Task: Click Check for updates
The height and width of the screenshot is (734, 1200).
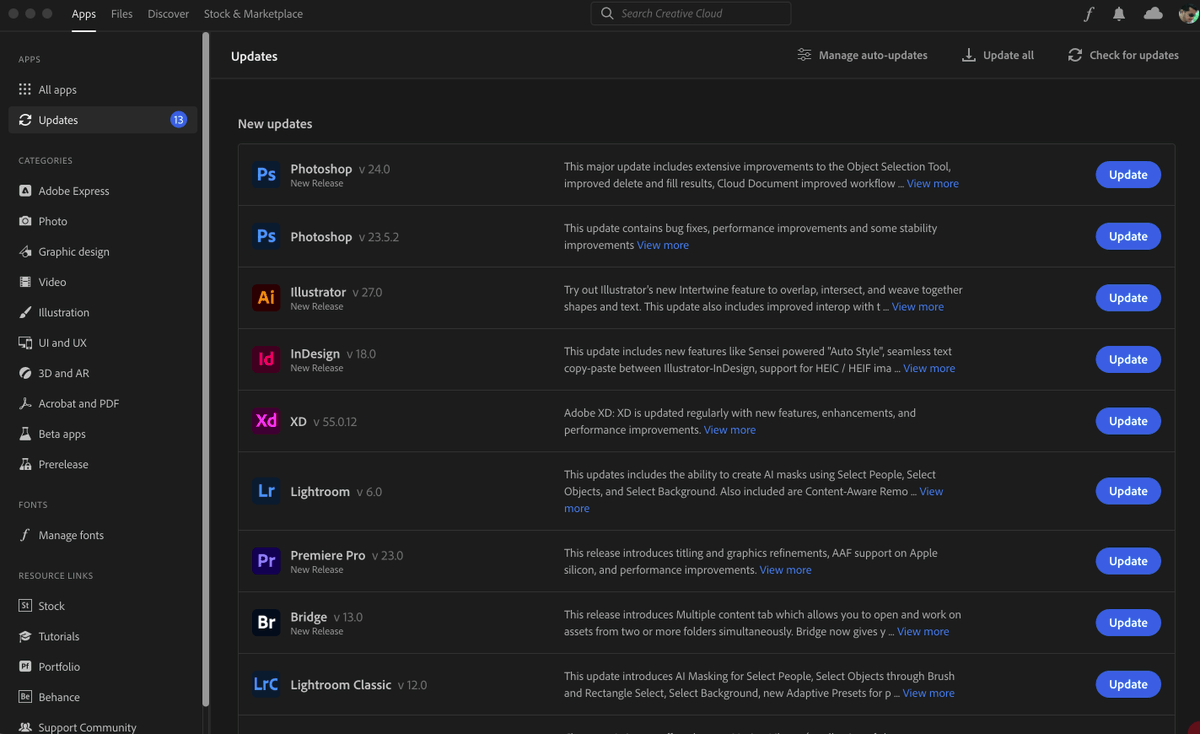Action: 1123,55
